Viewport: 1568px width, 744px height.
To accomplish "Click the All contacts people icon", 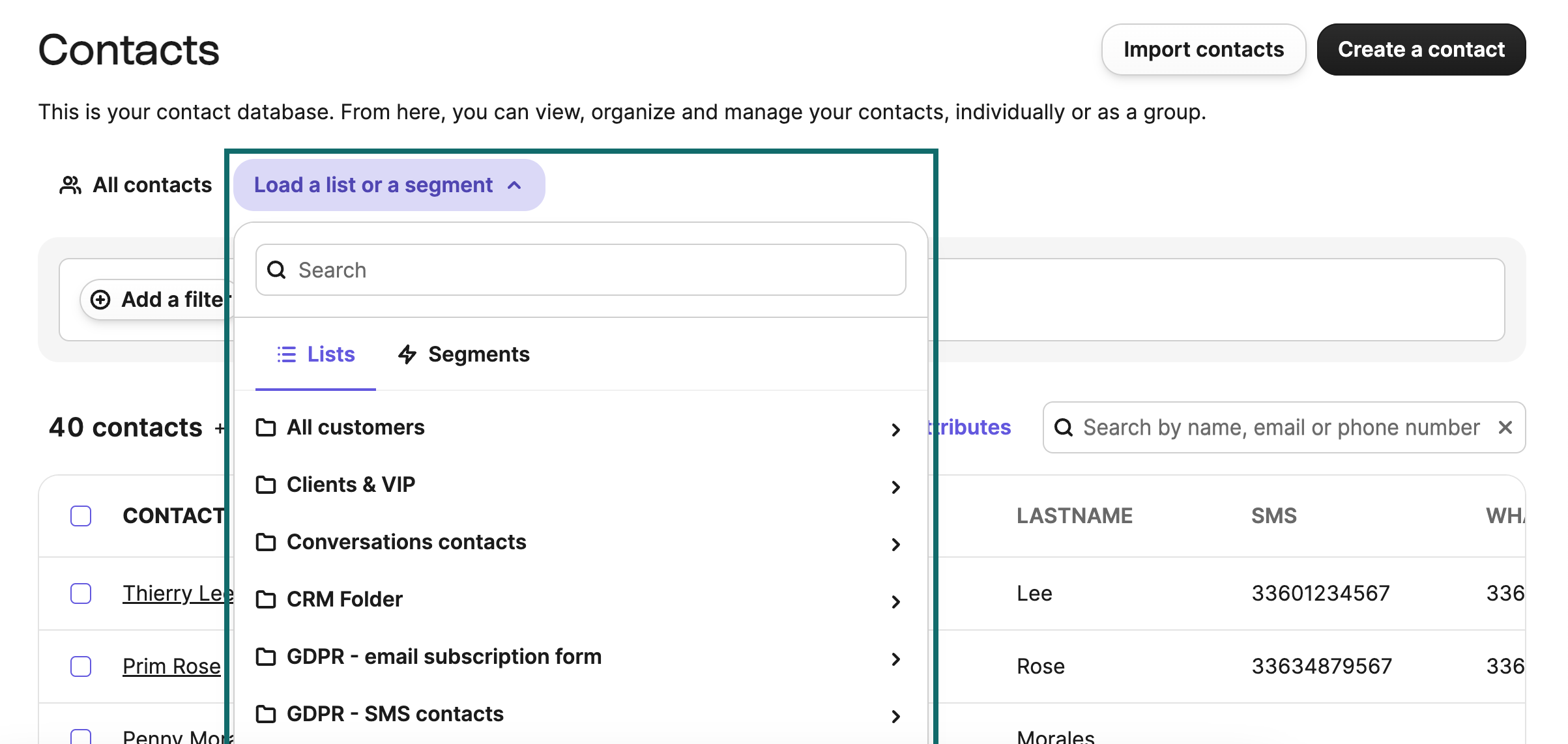I will (70, 185).
